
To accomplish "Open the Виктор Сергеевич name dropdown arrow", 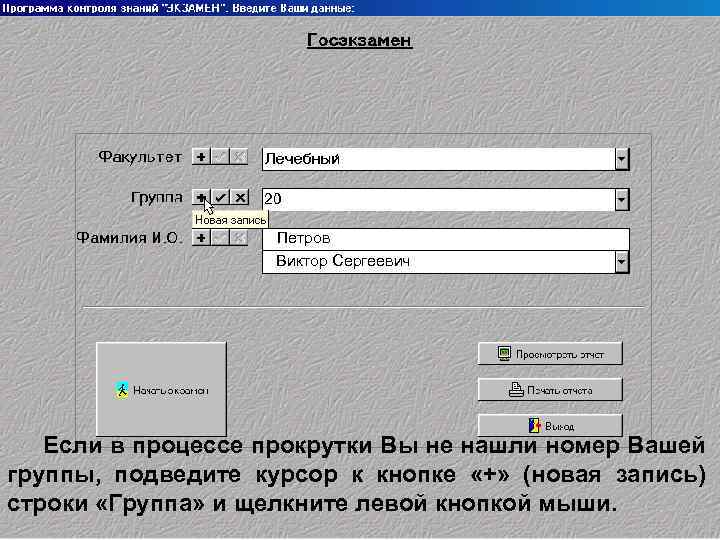I will (x=621, y=262).
